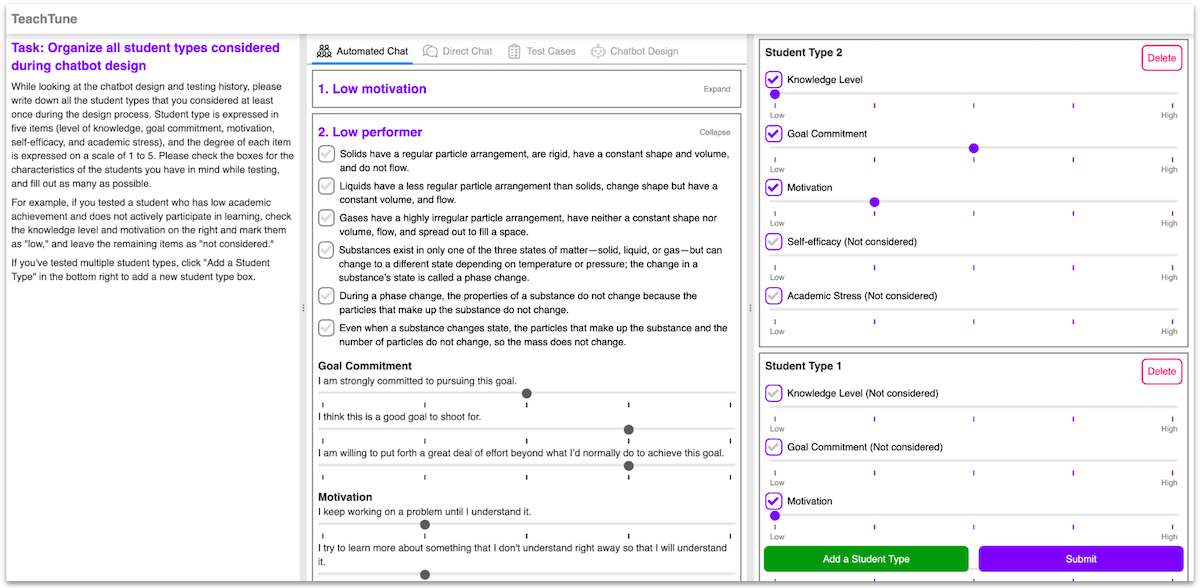The height and width of the screenshot is (588, 1200).
Task: Check Self-efficacy (Not considered) in Student Type 2
Action: point(774,241)
